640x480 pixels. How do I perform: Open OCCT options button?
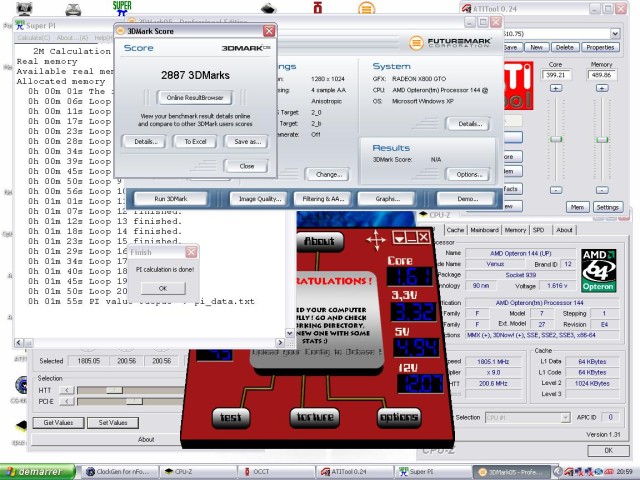coord(398,417)
